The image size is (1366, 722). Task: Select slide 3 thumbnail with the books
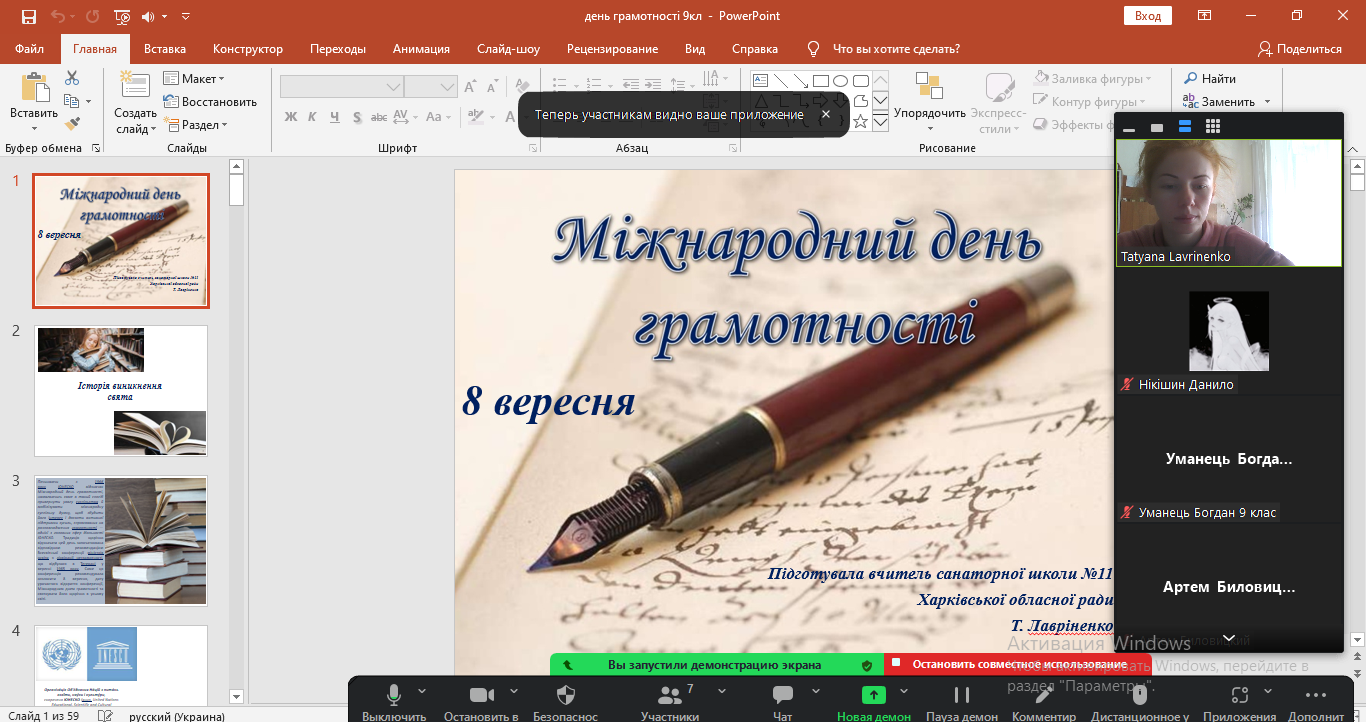point(121,540)
